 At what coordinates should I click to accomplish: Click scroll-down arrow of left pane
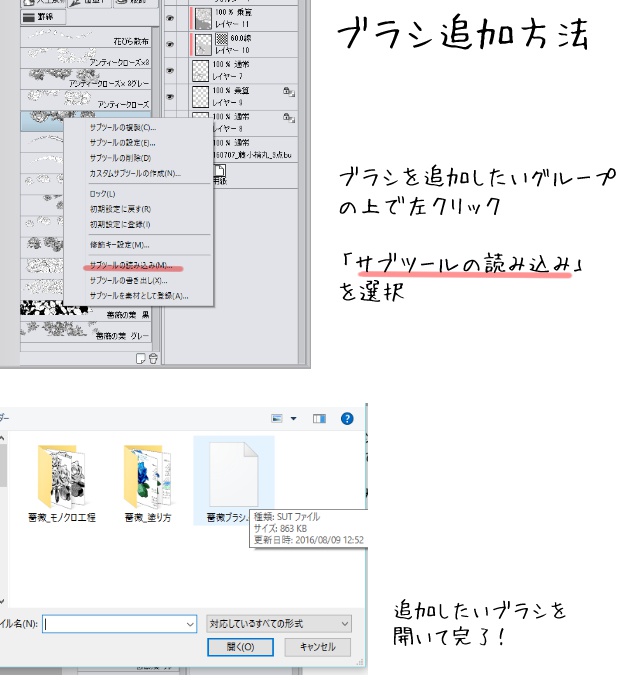click(x=3, y=602)
